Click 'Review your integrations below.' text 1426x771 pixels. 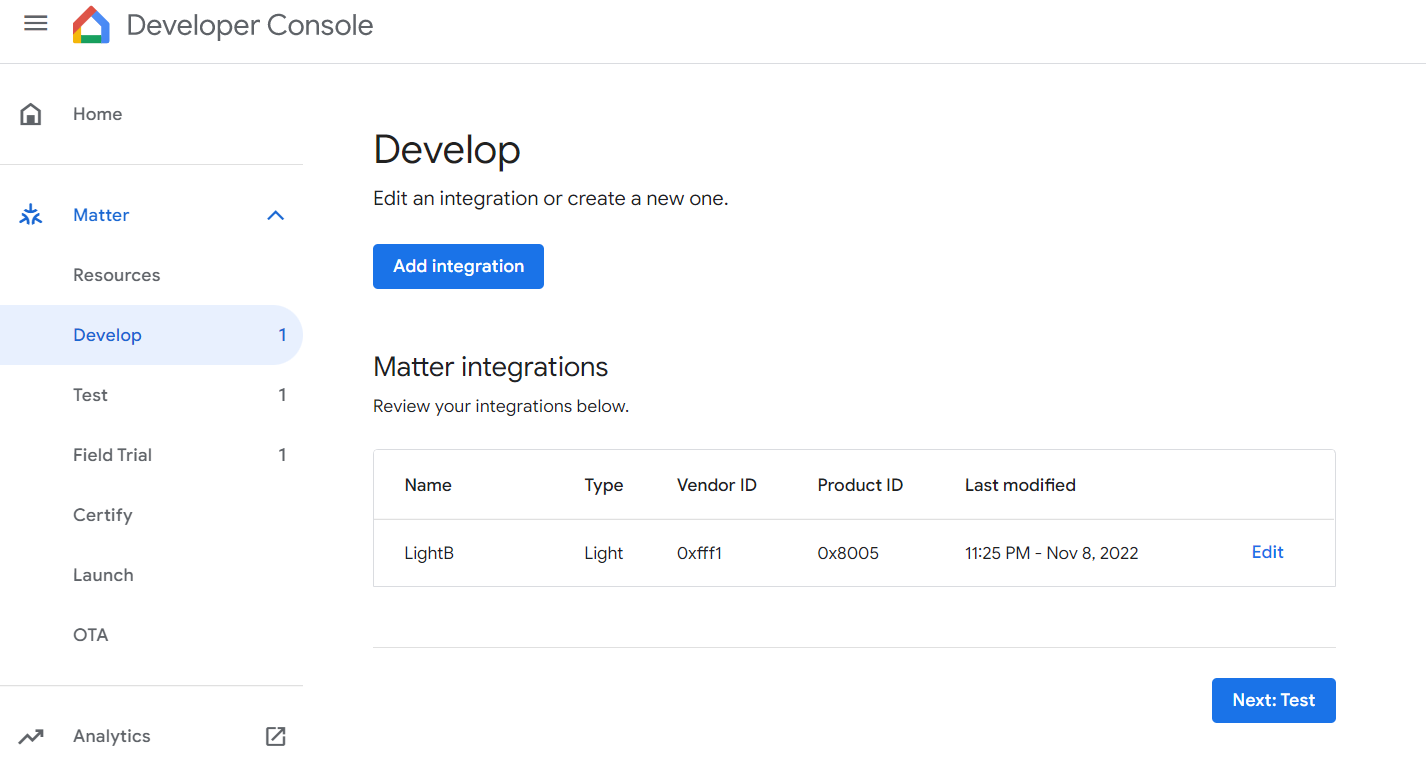click(x=501, y=406)
